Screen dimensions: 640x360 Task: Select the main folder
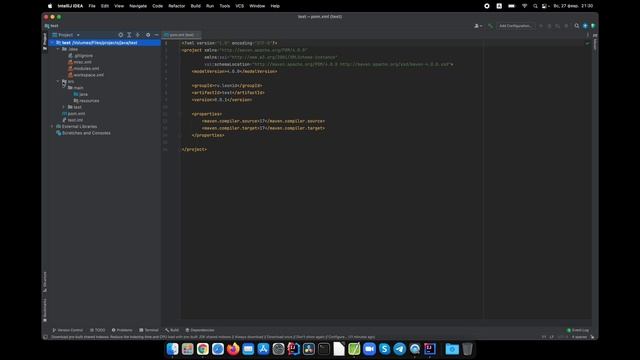pos(76,88)
